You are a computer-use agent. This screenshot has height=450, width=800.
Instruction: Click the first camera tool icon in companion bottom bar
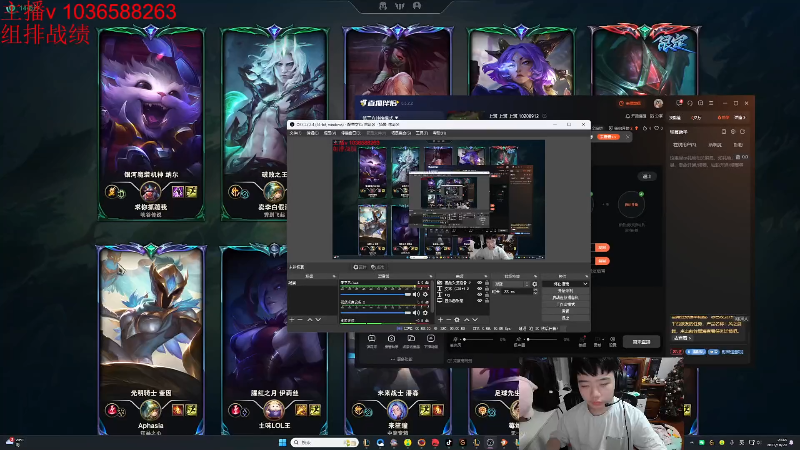click(372, 338)
